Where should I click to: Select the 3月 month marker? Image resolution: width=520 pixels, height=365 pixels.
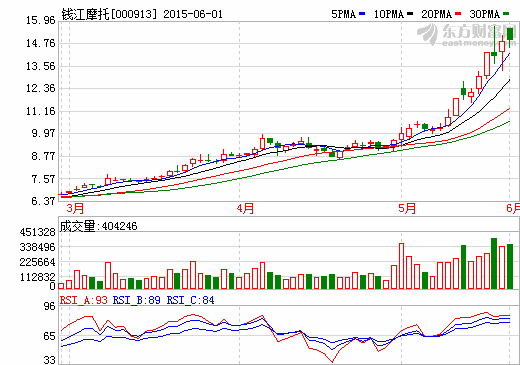point(75,208)
